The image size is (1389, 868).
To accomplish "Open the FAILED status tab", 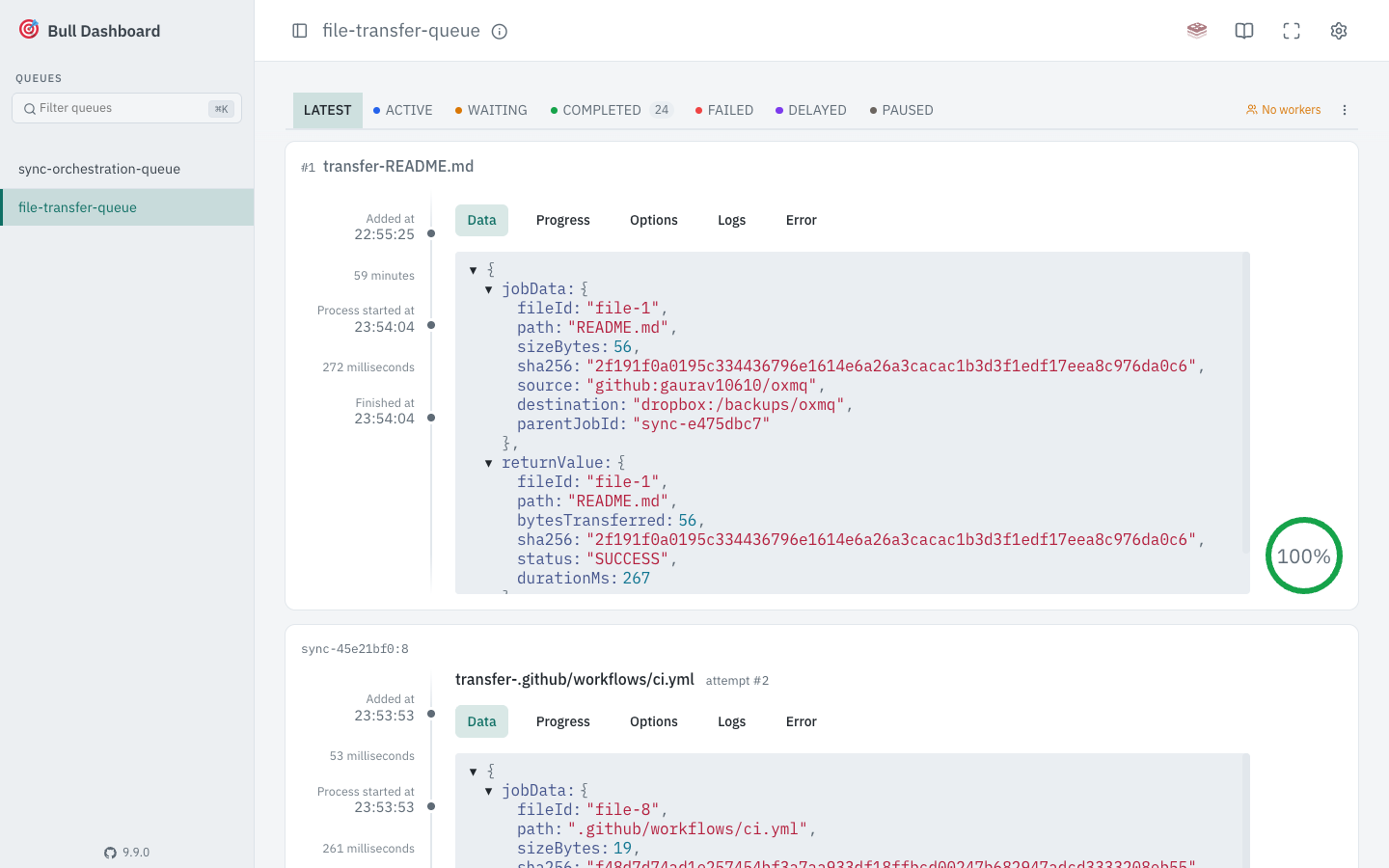I will click(x=724, y=110).
